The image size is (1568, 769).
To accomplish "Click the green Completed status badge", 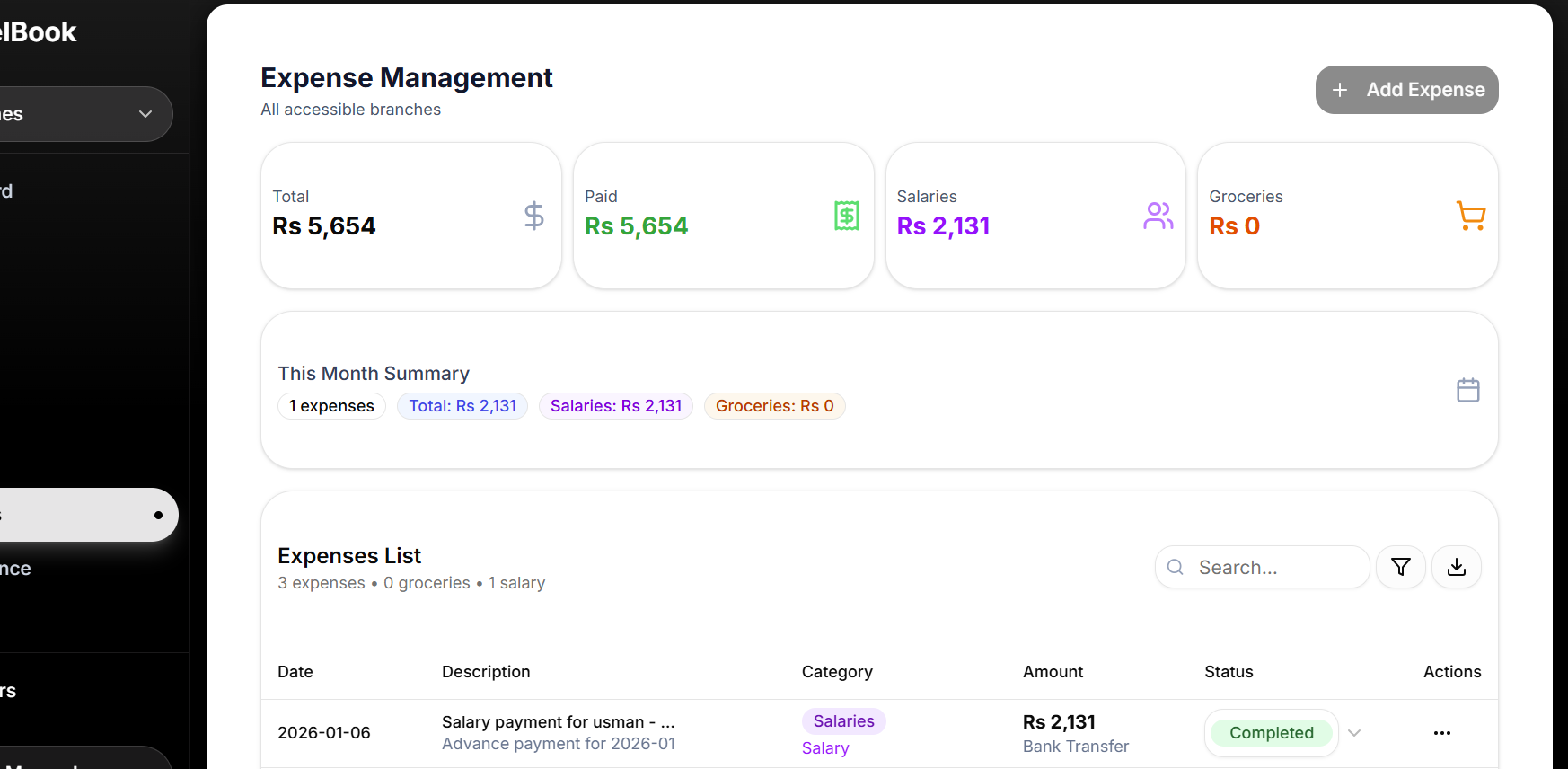I will [1271, 733].
